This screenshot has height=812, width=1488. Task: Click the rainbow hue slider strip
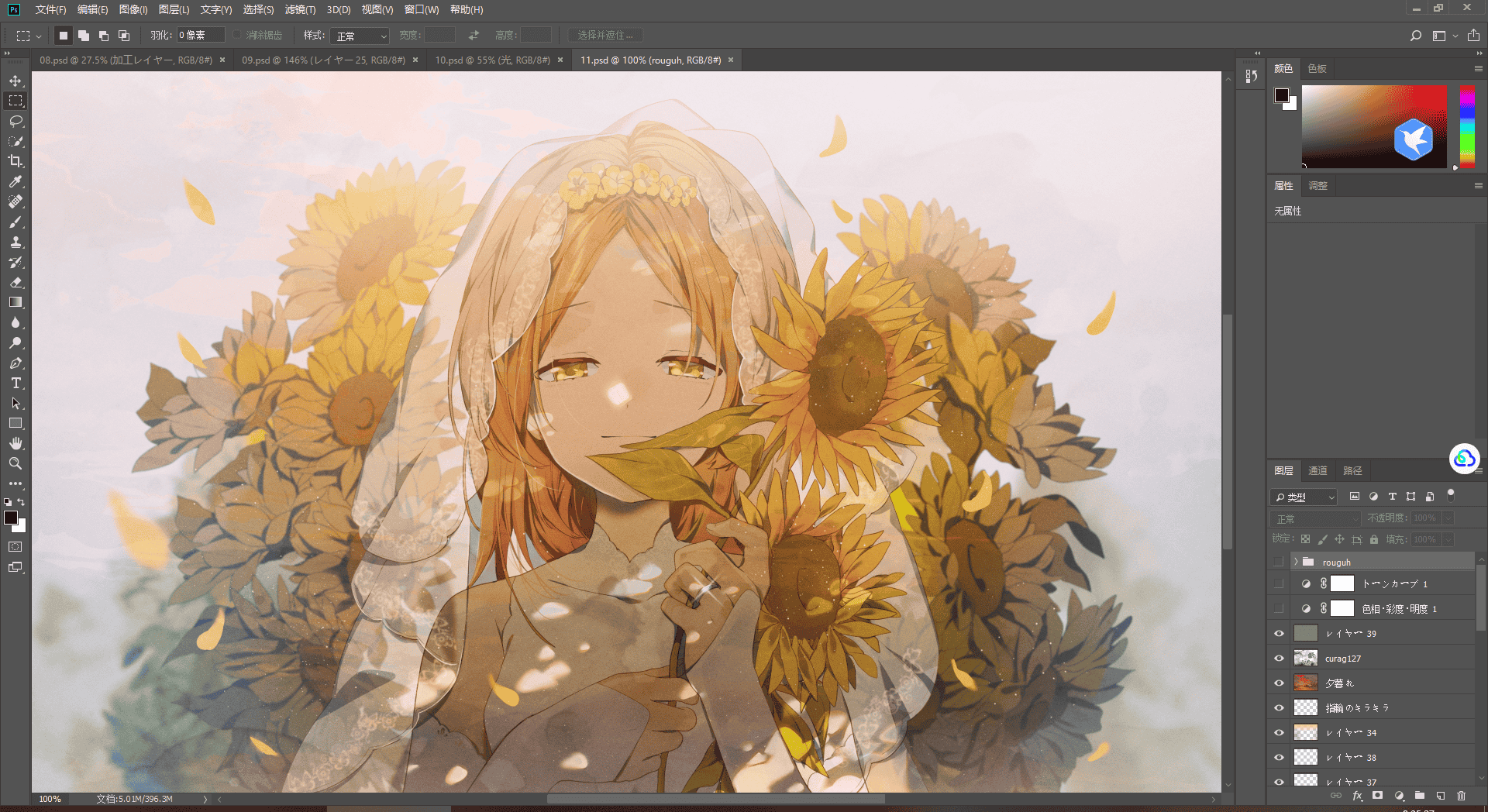1467,126
